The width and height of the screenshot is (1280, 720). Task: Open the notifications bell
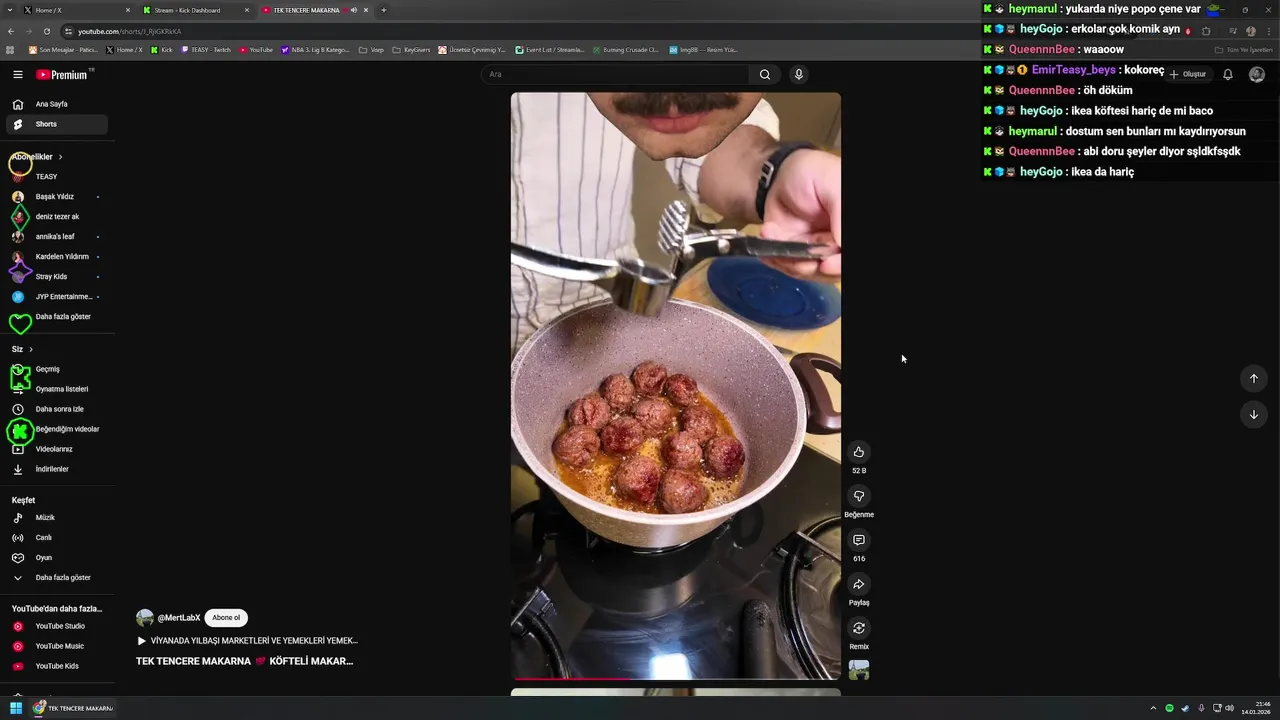[1228, 74]
